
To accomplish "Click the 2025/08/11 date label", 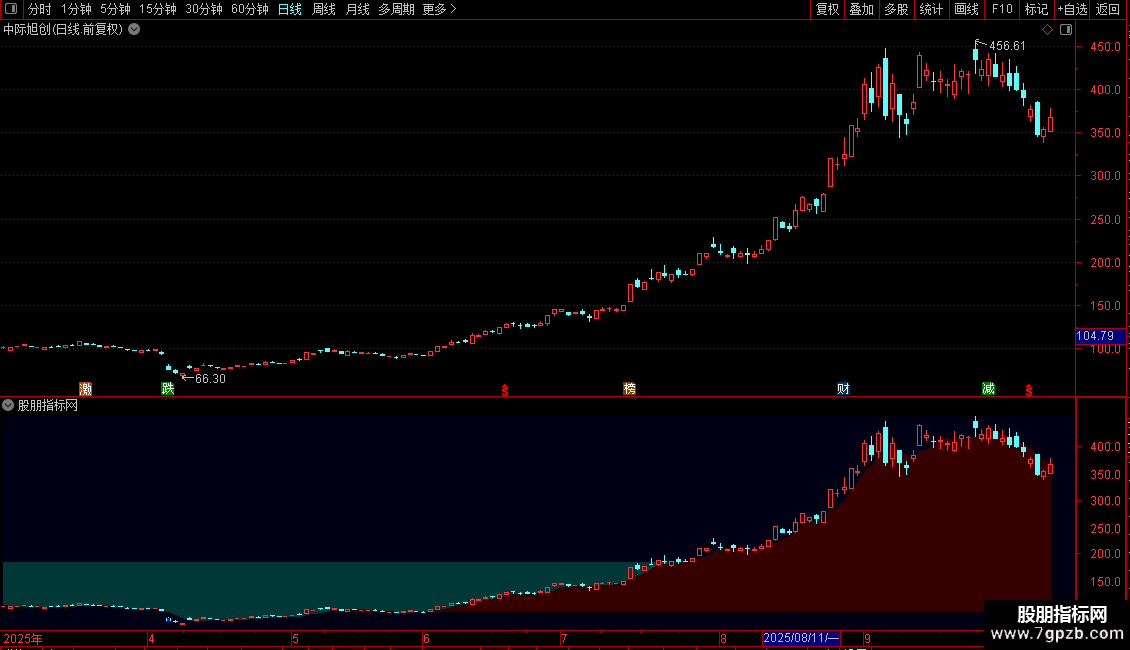I will coord(801,638).
